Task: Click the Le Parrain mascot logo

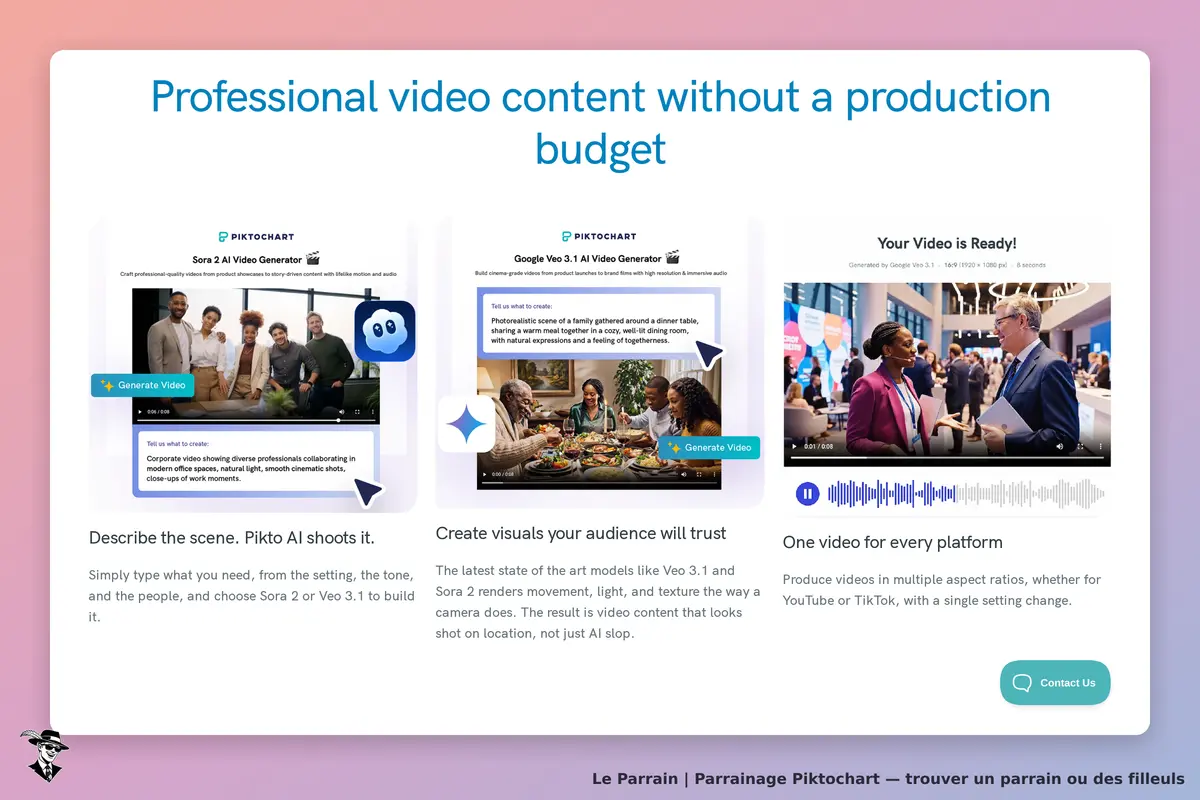Action: tap(44, 755)
